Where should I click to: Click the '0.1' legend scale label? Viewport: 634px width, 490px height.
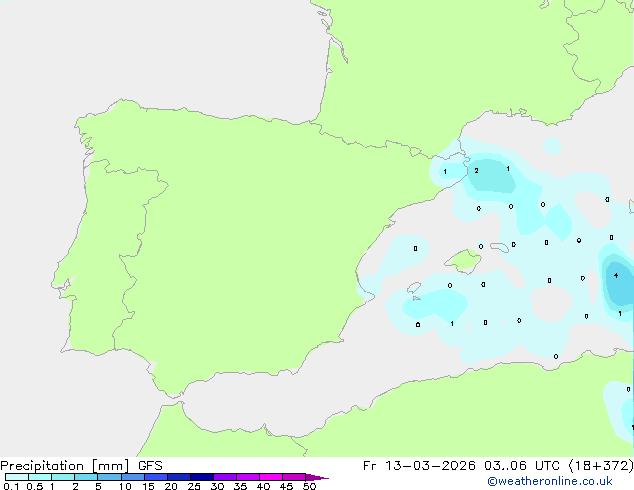tap(11, 486)
